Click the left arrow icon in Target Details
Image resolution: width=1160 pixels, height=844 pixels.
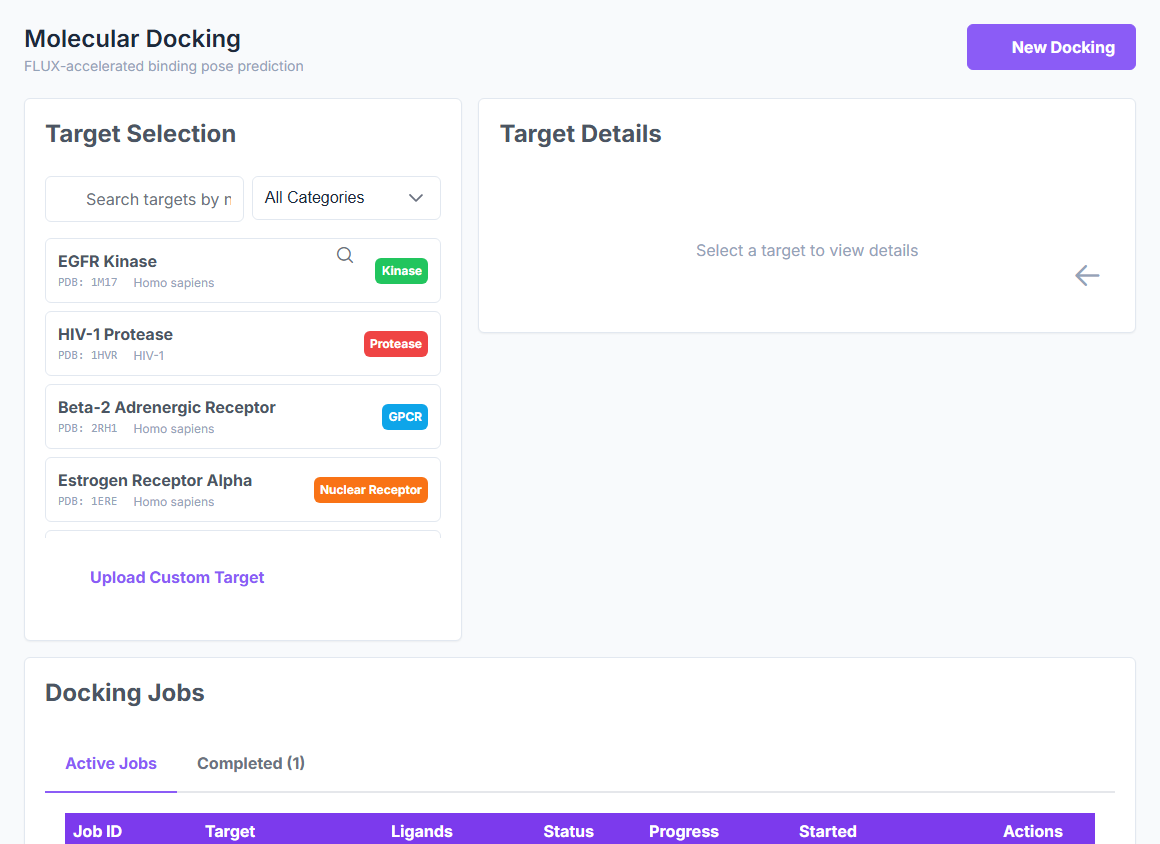1087,276
